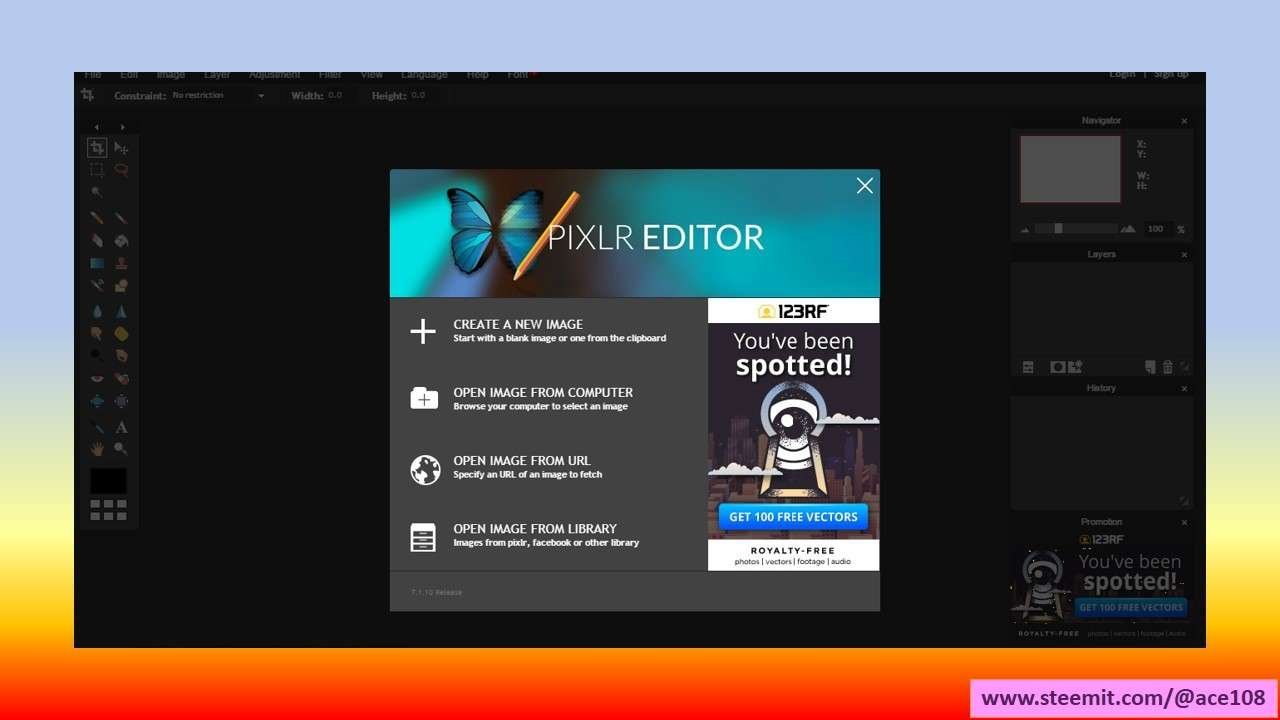Viewport: 1280px width, 720px height.
Task: Open the Filter menu
Action: (330, 75)
